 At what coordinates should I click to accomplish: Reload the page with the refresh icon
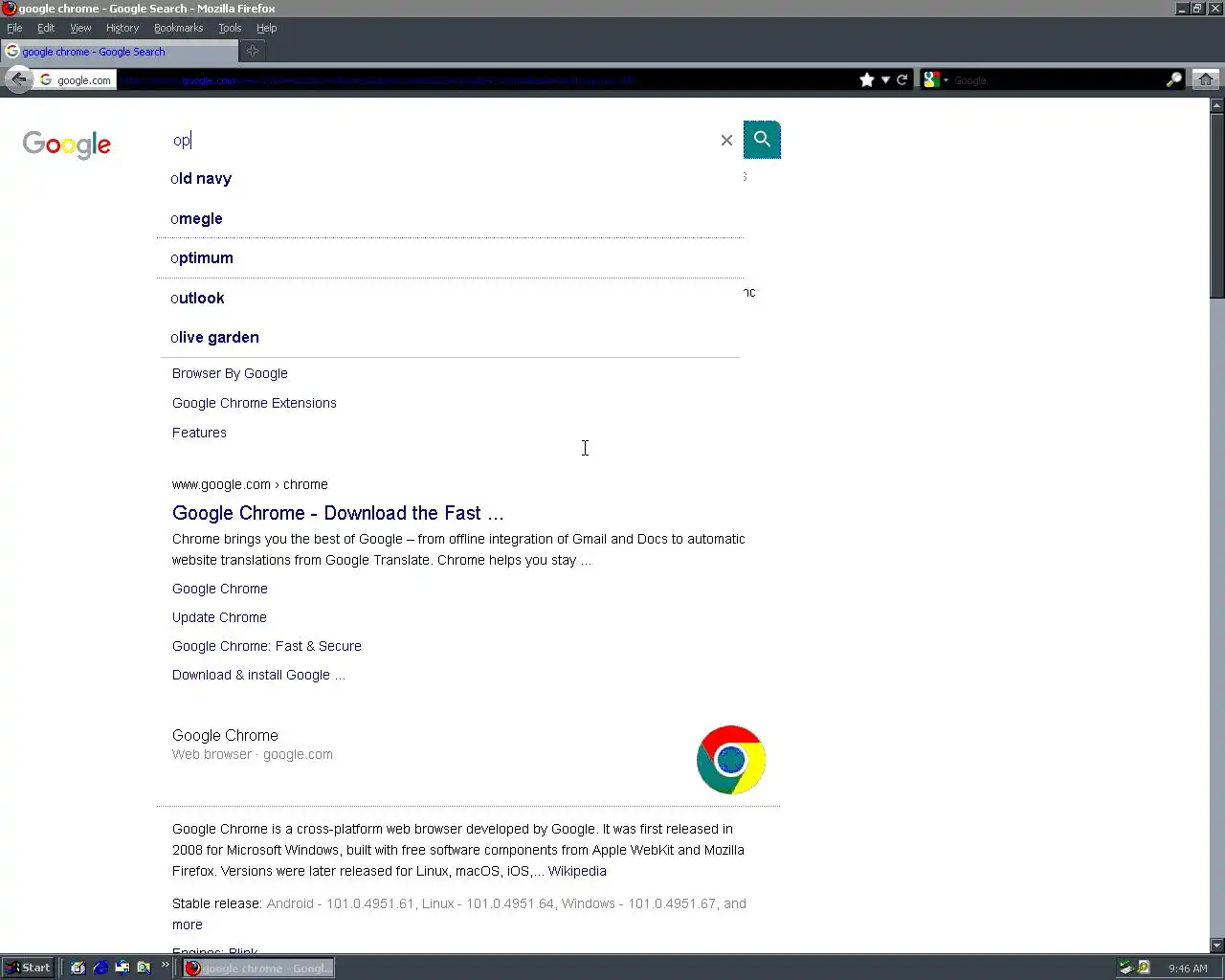click(x=902, y=80)
